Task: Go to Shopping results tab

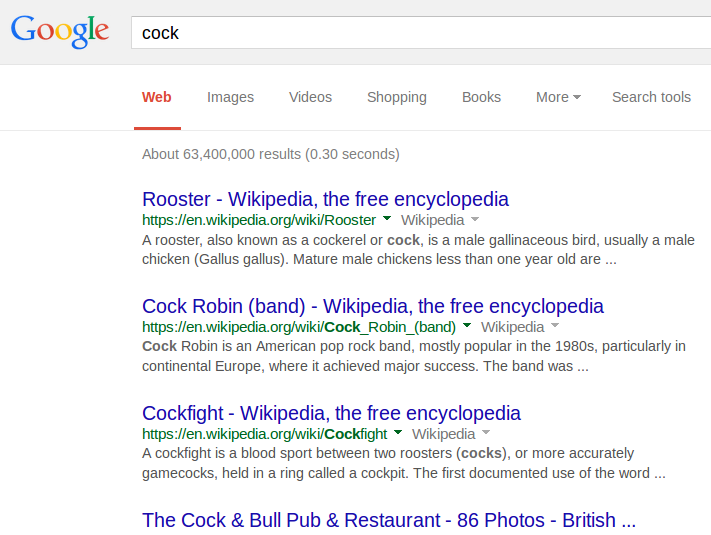Action: tap(396, 97)
